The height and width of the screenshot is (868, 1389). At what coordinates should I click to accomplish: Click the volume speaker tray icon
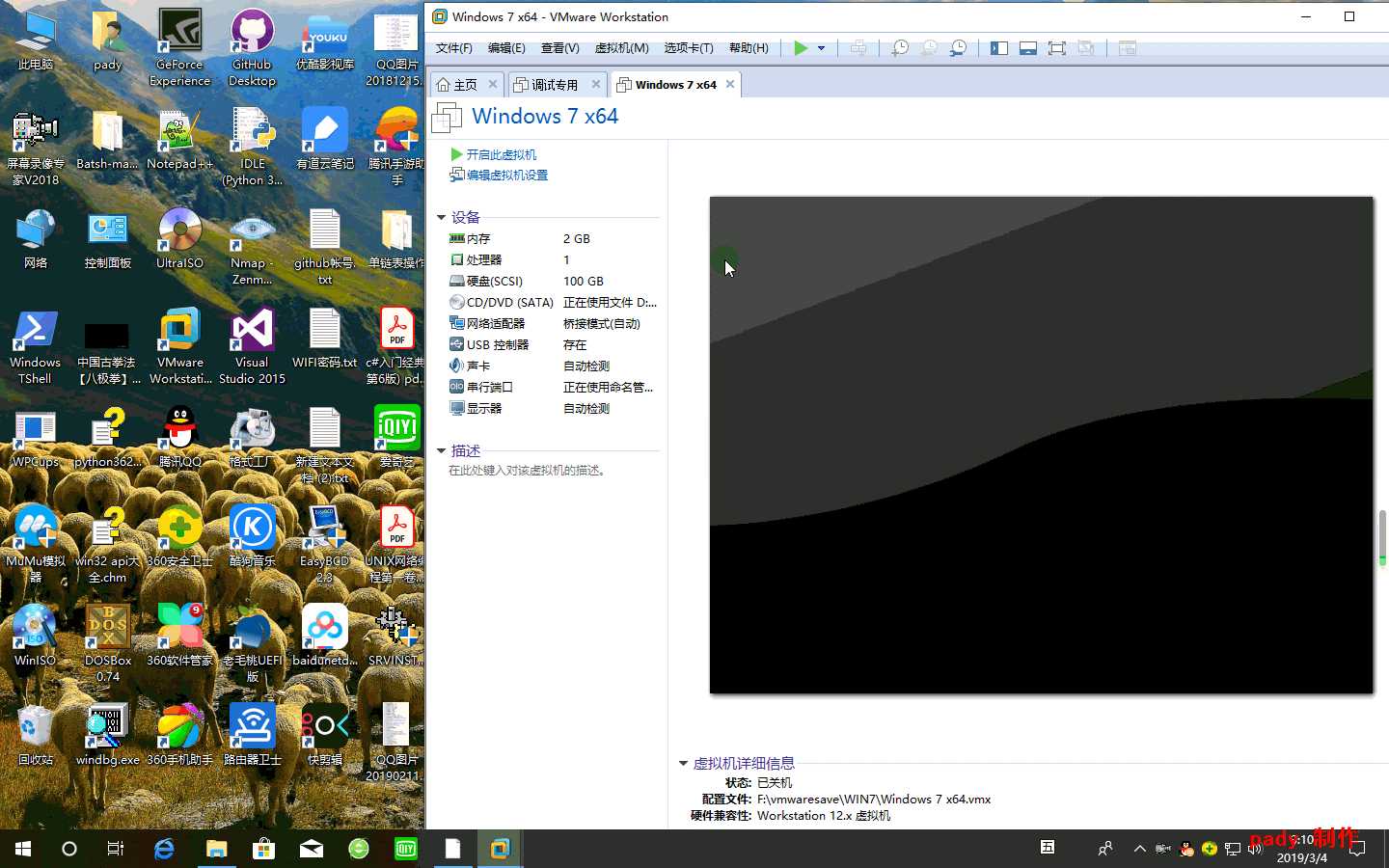pos(1254,849)
